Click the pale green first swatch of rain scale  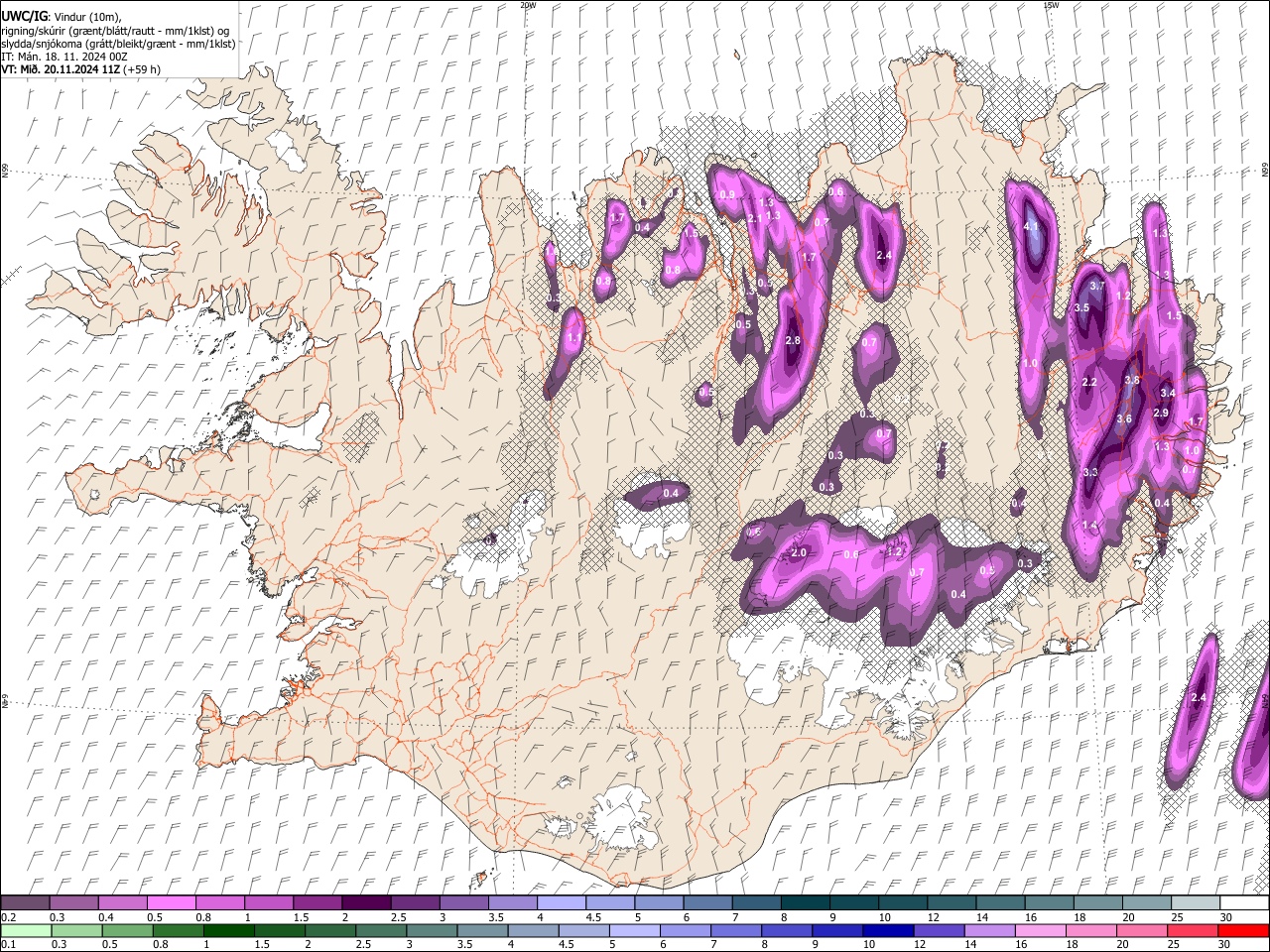pyautogui.click(x=26, y=930)
